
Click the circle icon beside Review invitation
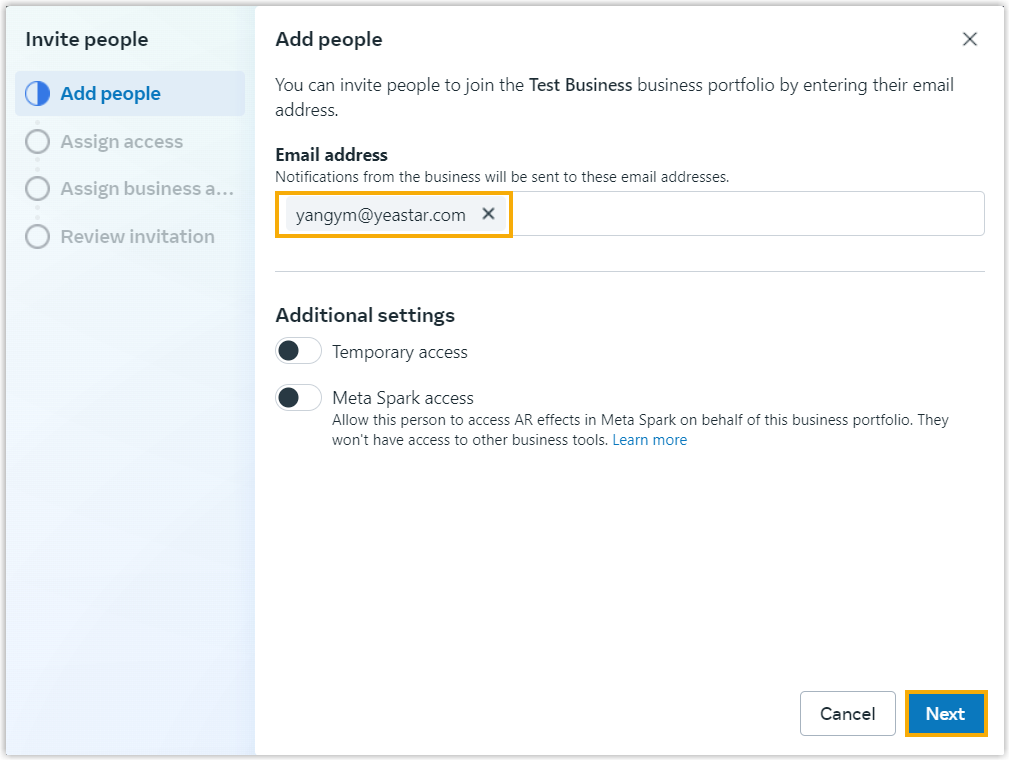37,237
